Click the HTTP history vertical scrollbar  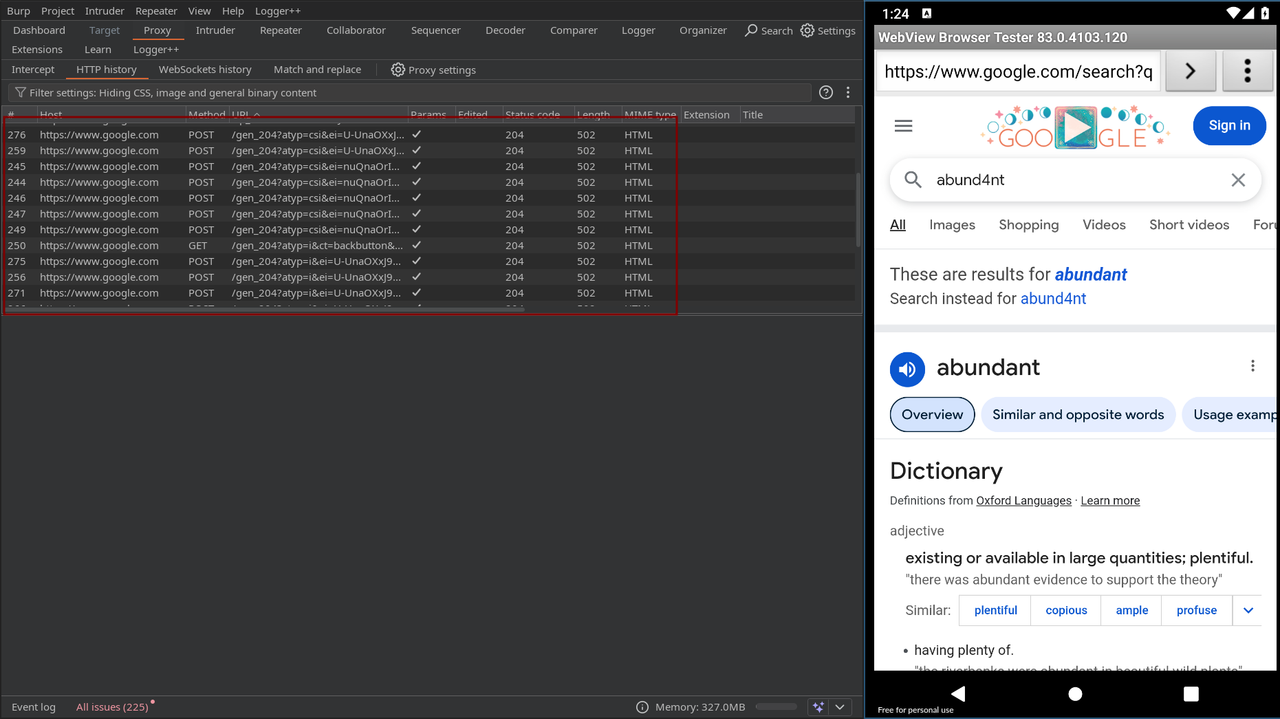point(858,210)
